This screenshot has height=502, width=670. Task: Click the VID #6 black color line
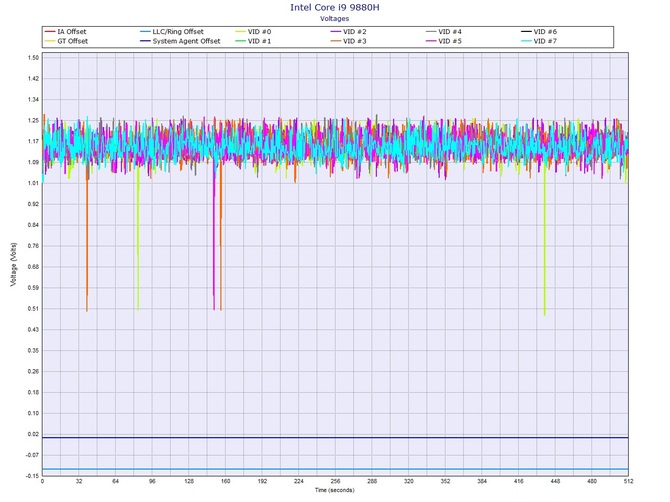pyautogui.click(x=526, y=32)
